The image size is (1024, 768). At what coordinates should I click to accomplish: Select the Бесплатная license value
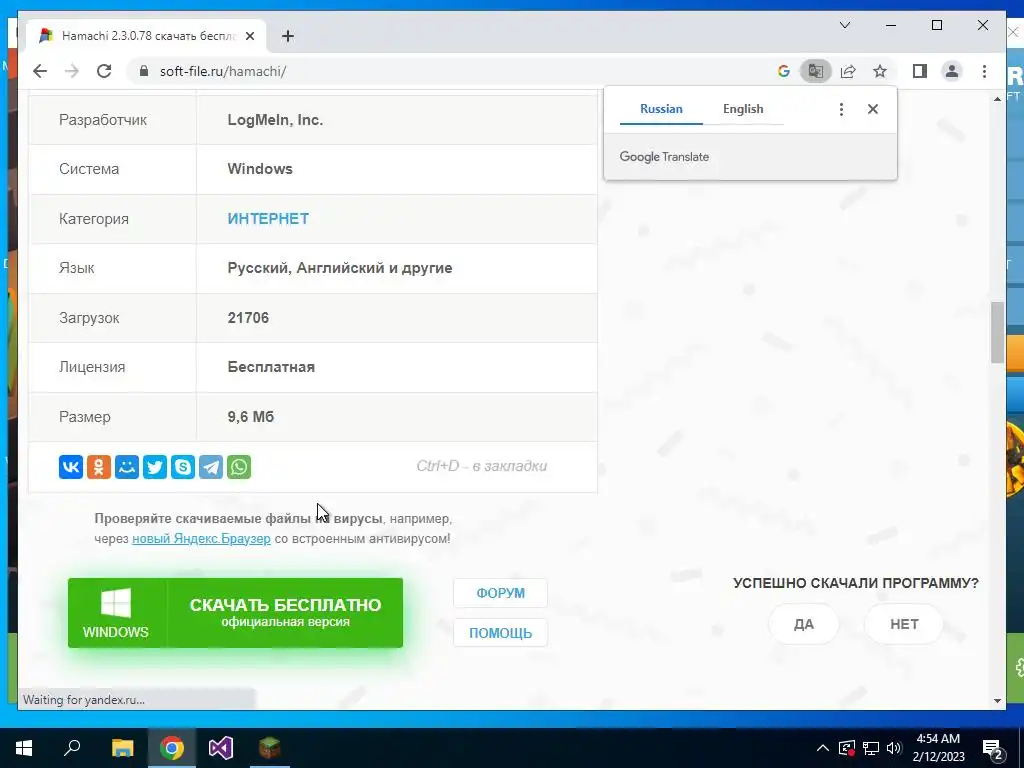271,367
